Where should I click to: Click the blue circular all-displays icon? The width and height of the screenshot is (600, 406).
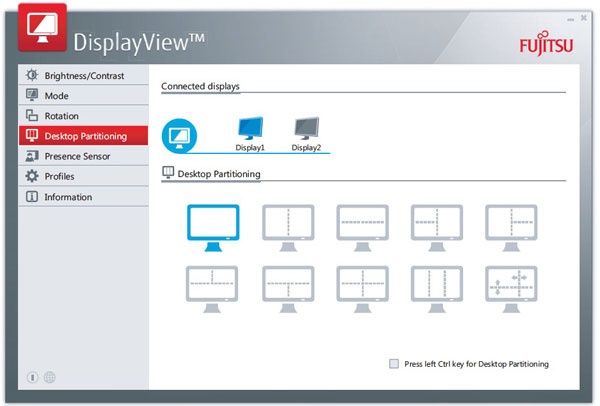[179, 136]
